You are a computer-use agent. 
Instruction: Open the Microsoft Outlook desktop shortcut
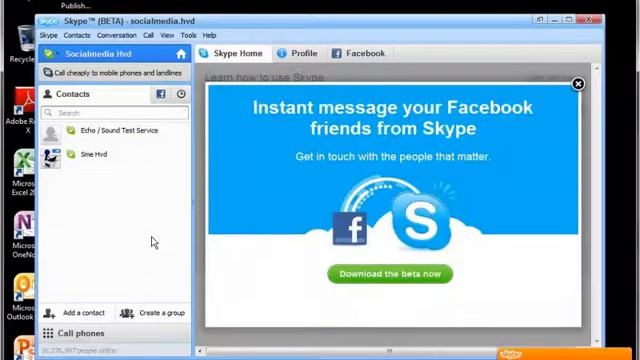click(21, 297)
